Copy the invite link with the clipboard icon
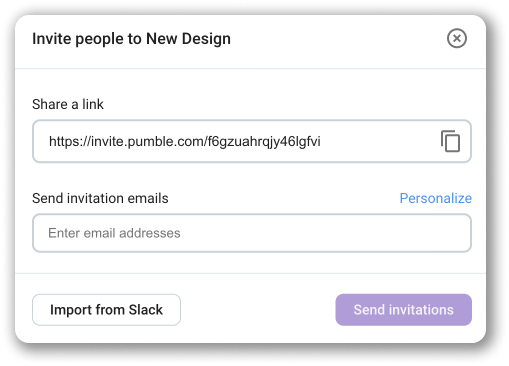The width and height of the screenshot is (509, 366). [450, 141]
